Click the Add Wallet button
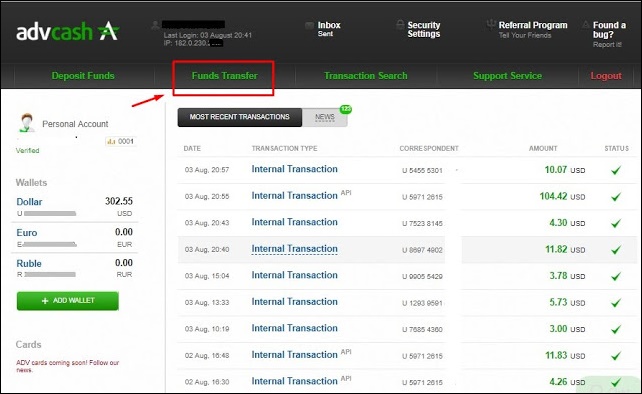The image size is (642, 394). 68,301
